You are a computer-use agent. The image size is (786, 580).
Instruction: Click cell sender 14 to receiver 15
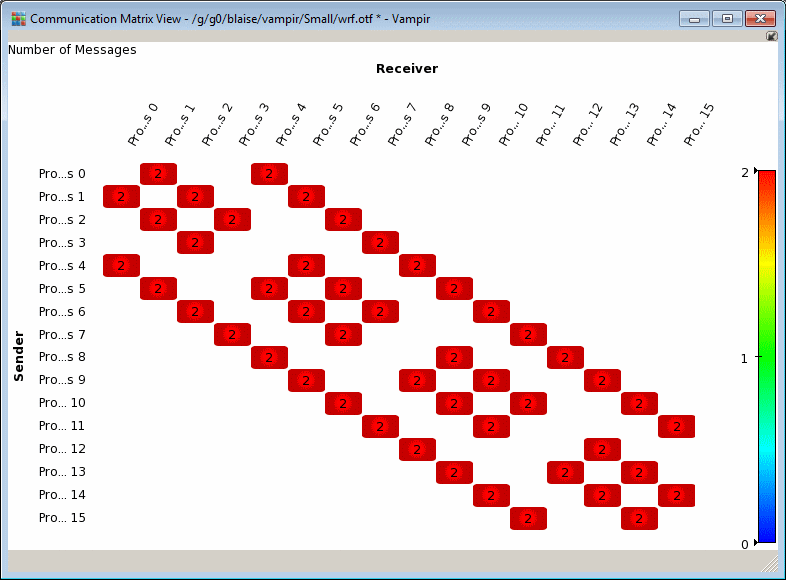pyautogui.click(x=677, y=495)
